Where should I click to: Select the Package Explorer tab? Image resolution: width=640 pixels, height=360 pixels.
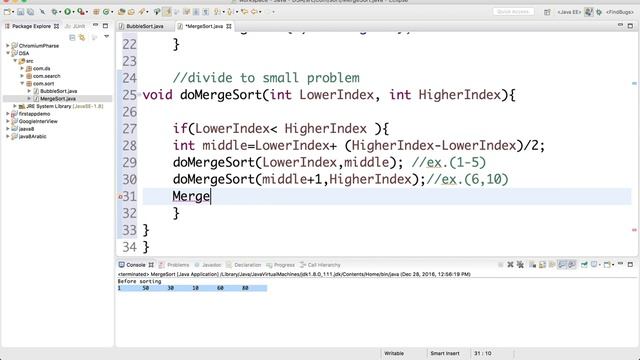click(x=32, y=26)
